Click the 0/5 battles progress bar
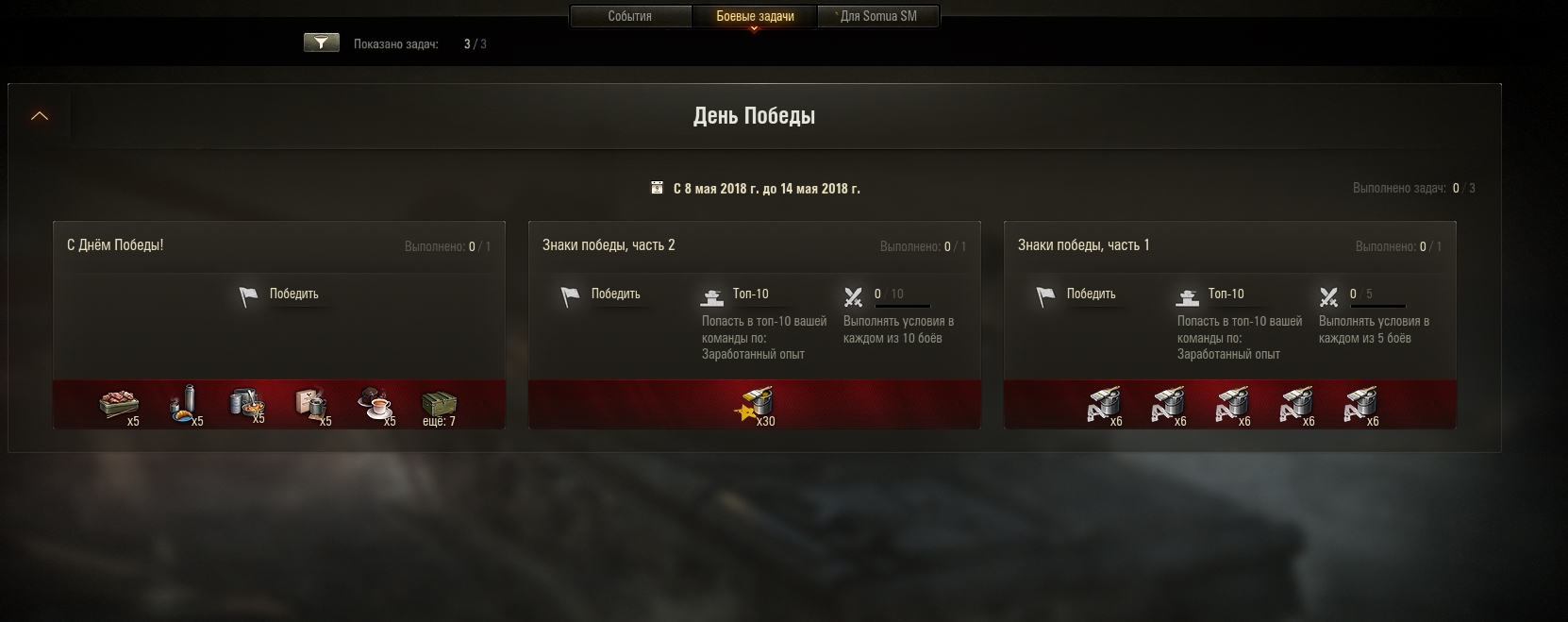Viewport: 1568px width, 622px height. click(1376, 305)
